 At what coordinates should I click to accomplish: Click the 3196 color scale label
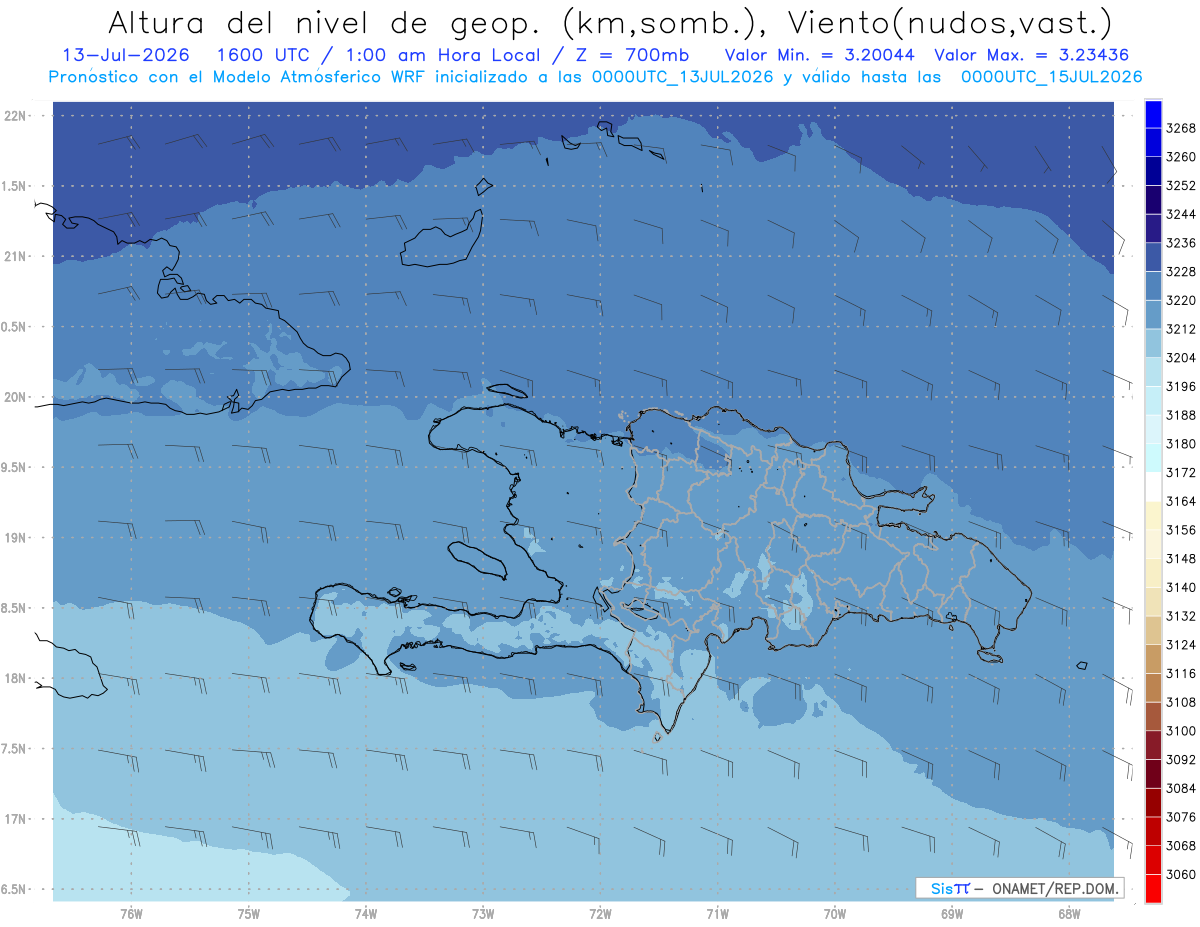click(x=1180, y=387)
